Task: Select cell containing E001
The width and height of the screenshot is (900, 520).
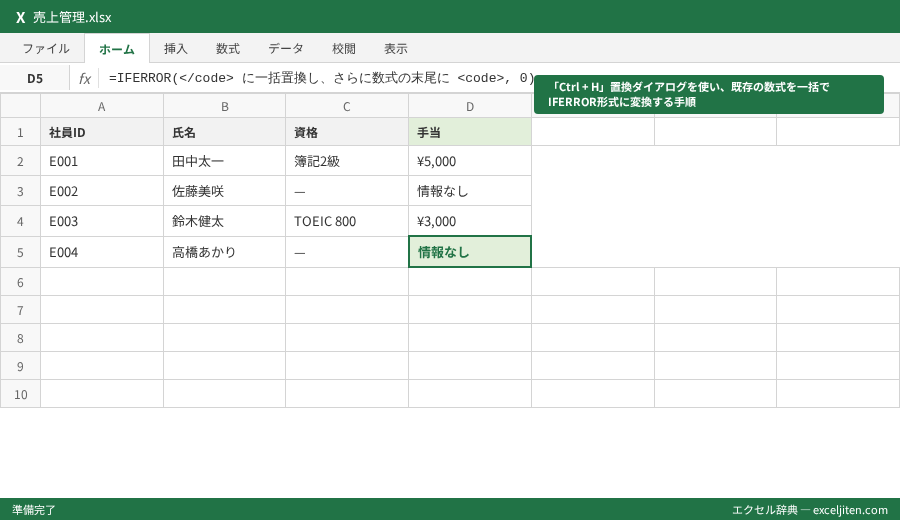Action: (x=102, y=161)
